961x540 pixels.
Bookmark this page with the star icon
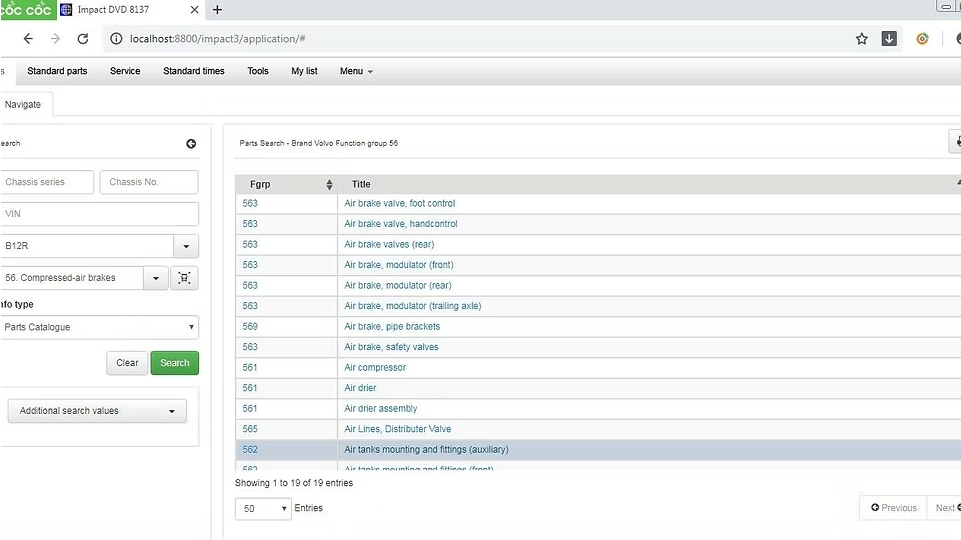(x=861, y=39)
